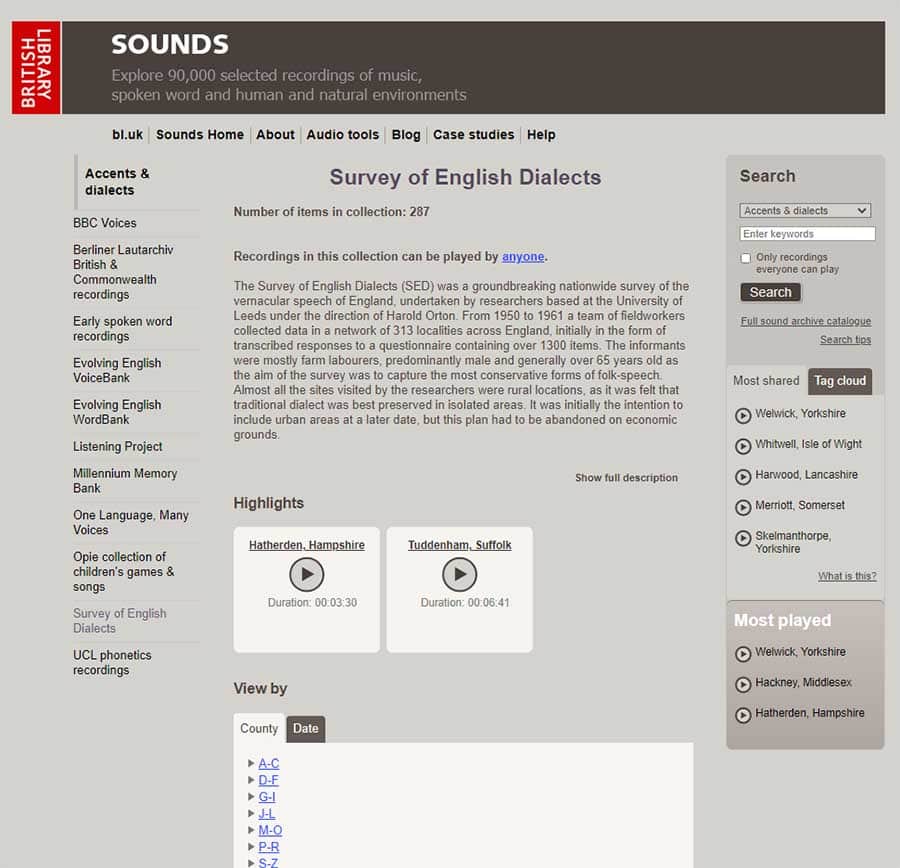Open Case studies in navigation
This screenshot has width=900, height=868.
tap(474, 135)
